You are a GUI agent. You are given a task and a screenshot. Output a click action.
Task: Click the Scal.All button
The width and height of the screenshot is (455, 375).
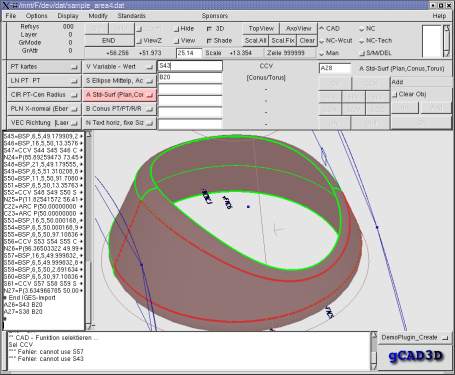tap(256, 41)
